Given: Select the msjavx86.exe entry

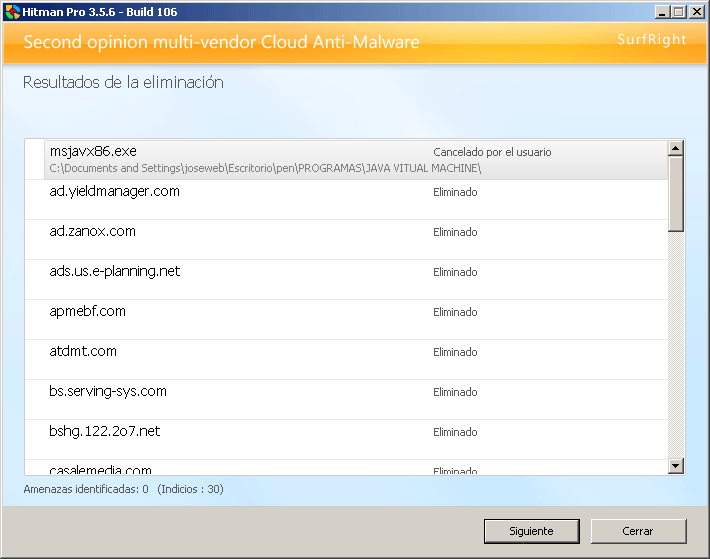Looking at the screenshot, I should [x=346, y=160].
